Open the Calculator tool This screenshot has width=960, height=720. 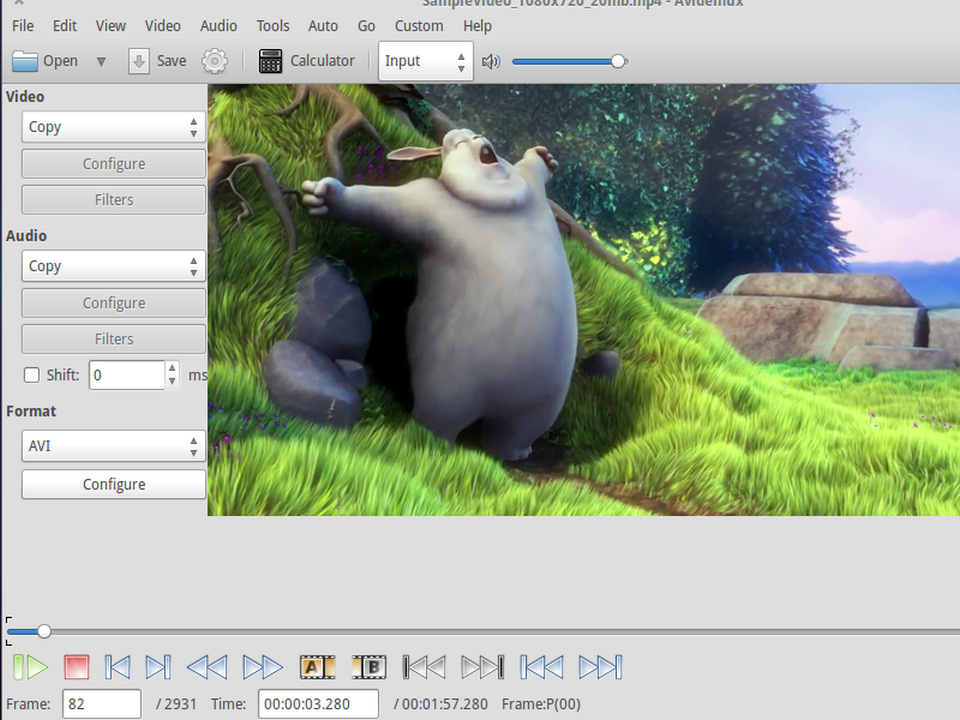307,61
